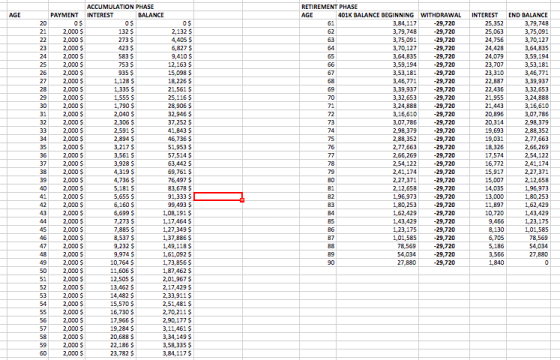Viewport: 560px width, 360px height.
Task: Select balance cell 99,493 $ for age 42
Action: pos(164,205)
